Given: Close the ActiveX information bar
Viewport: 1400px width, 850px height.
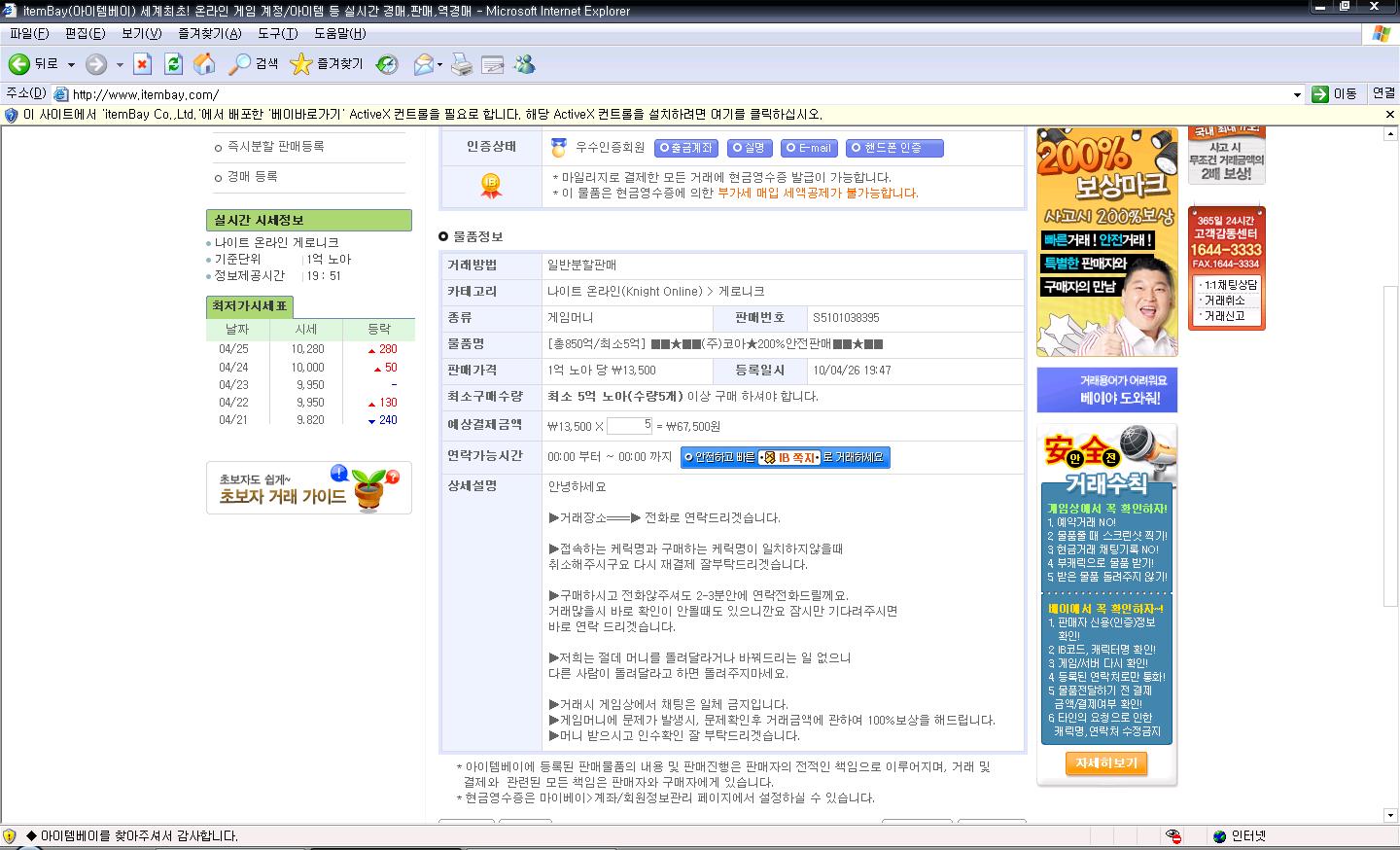Looking at the screenshot, I should point(1389,114).
